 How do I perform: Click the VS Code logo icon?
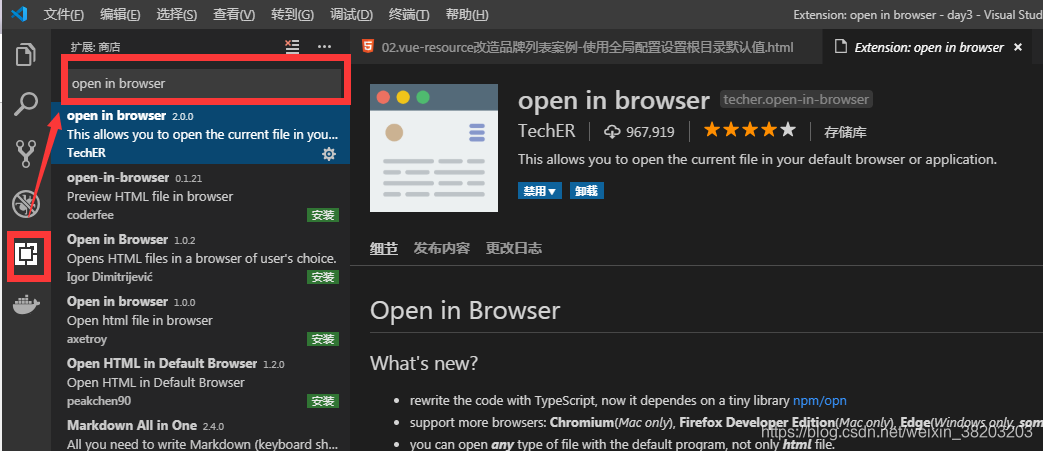(19, 14)
